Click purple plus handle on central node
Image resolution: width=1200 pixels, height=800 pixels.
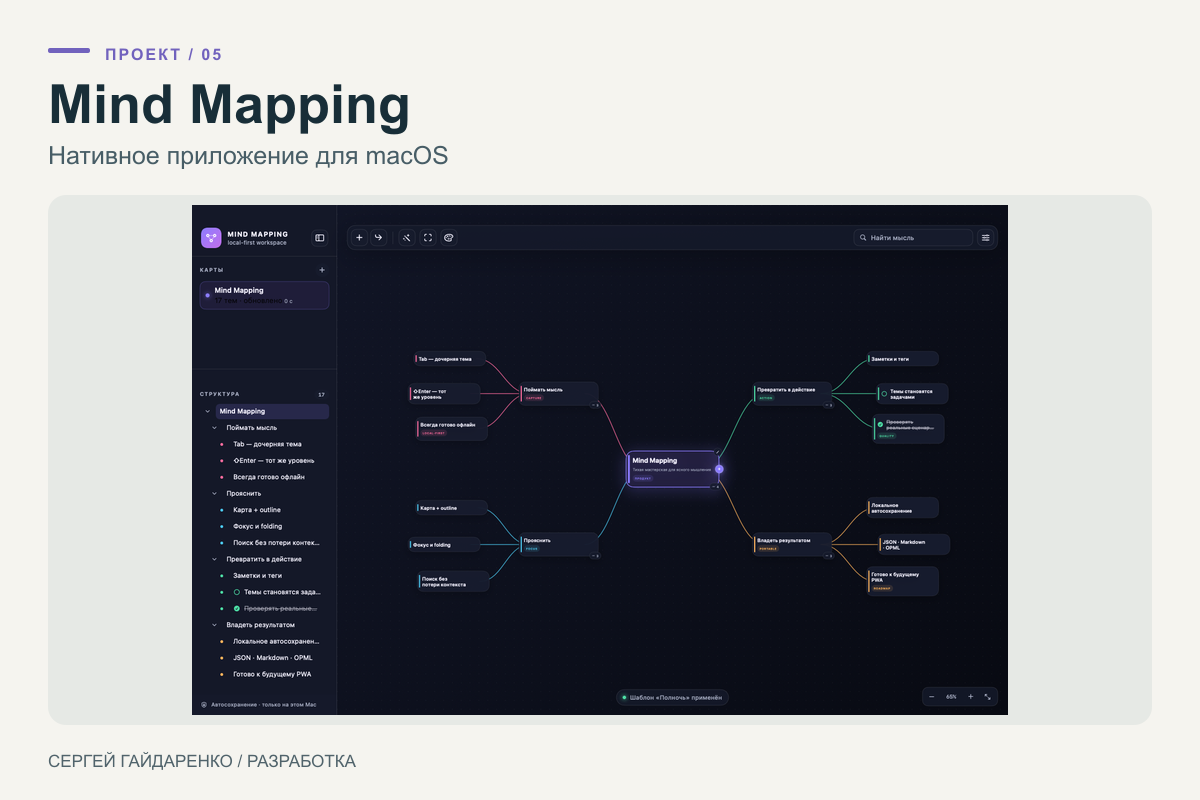719,469
